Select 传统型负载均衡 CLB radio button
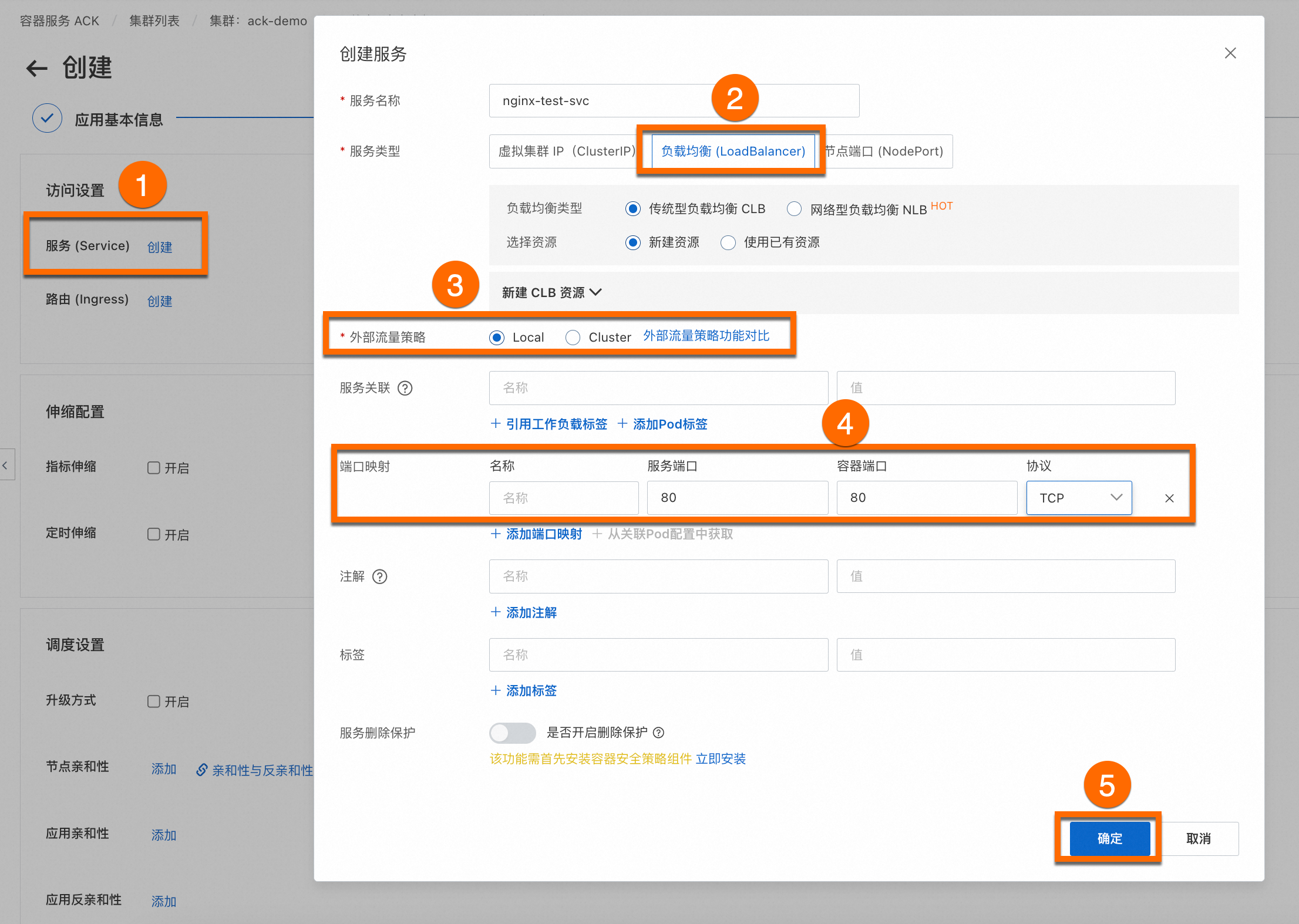This screenshot has height=924, width=1299. click(x=632, y=209)
